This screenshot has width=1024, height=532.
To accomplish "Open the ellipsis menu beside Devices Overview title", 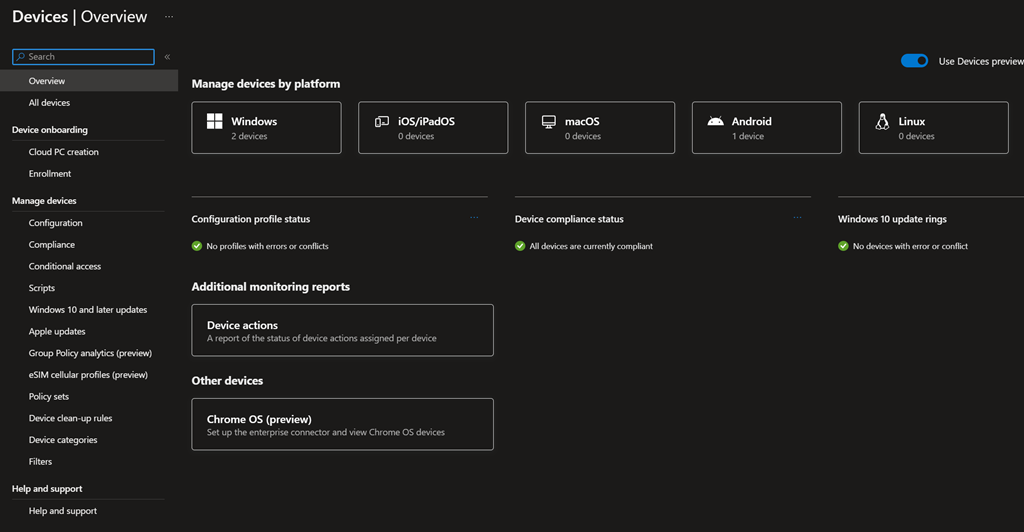I will 168,17.
